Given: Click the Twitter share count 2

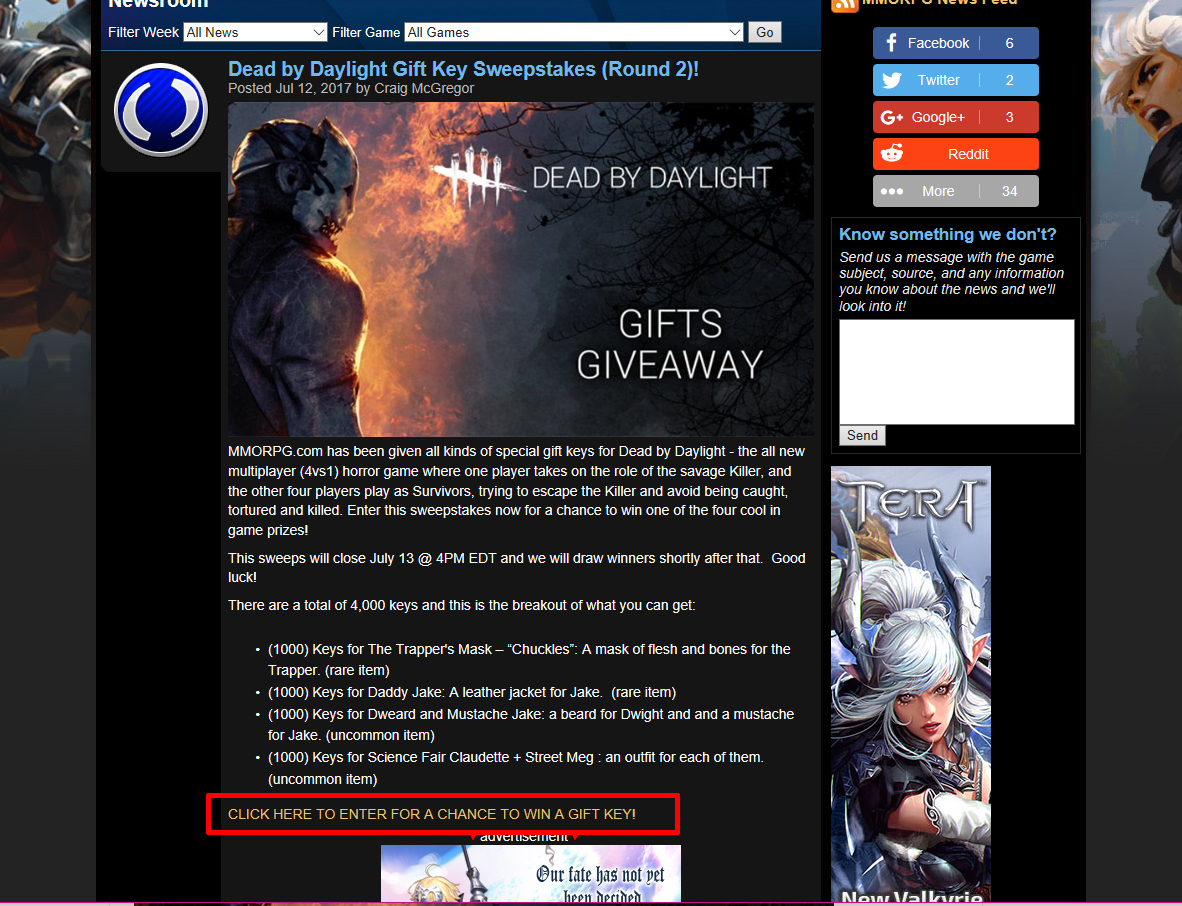Looking at the screenshot, I should pyautogui.click(x=1009, y=80).
